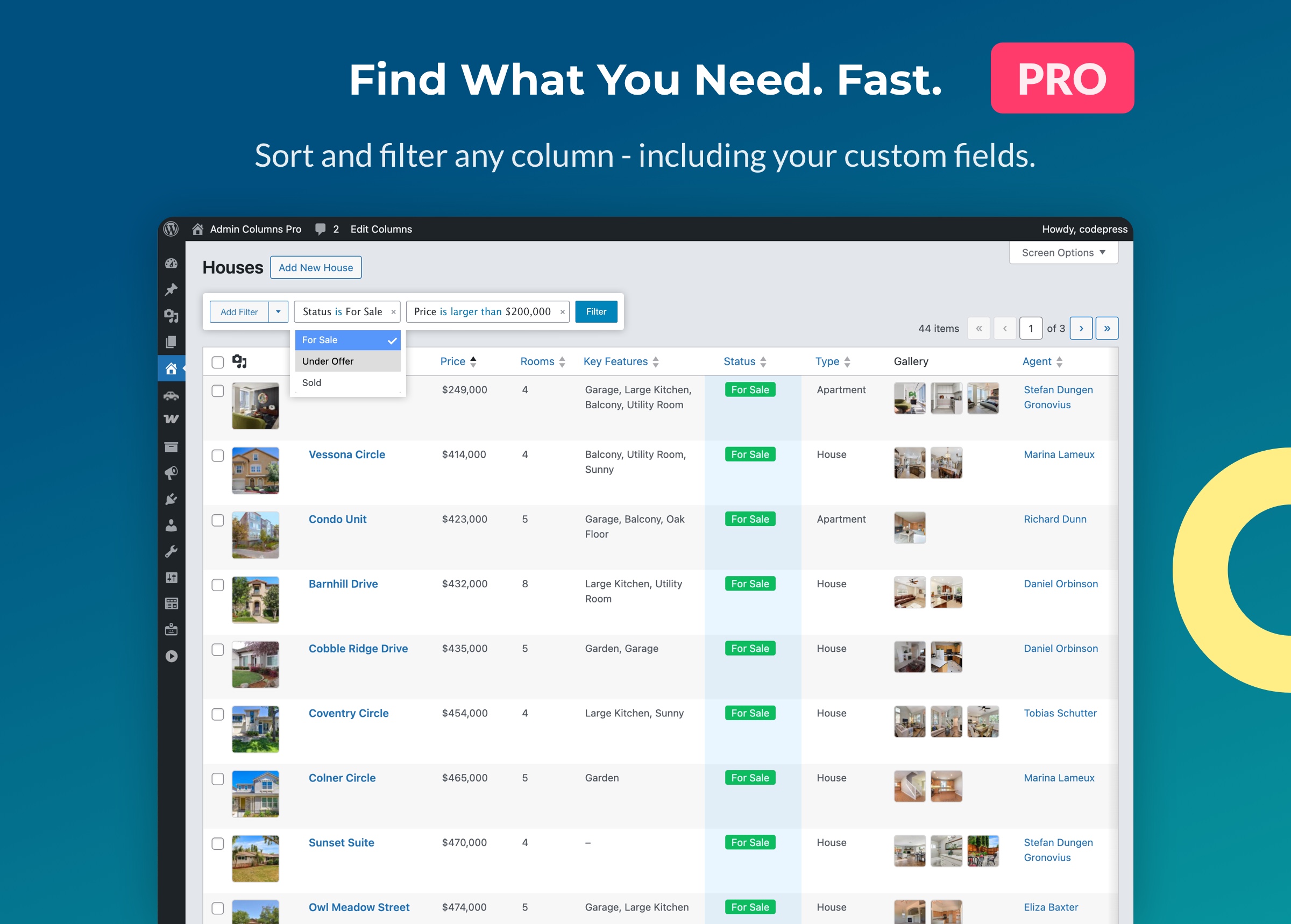The height and width of the screenshot is (924, 1291).
Task: Open the Media library camera icon
Action: tap(171, 315)
